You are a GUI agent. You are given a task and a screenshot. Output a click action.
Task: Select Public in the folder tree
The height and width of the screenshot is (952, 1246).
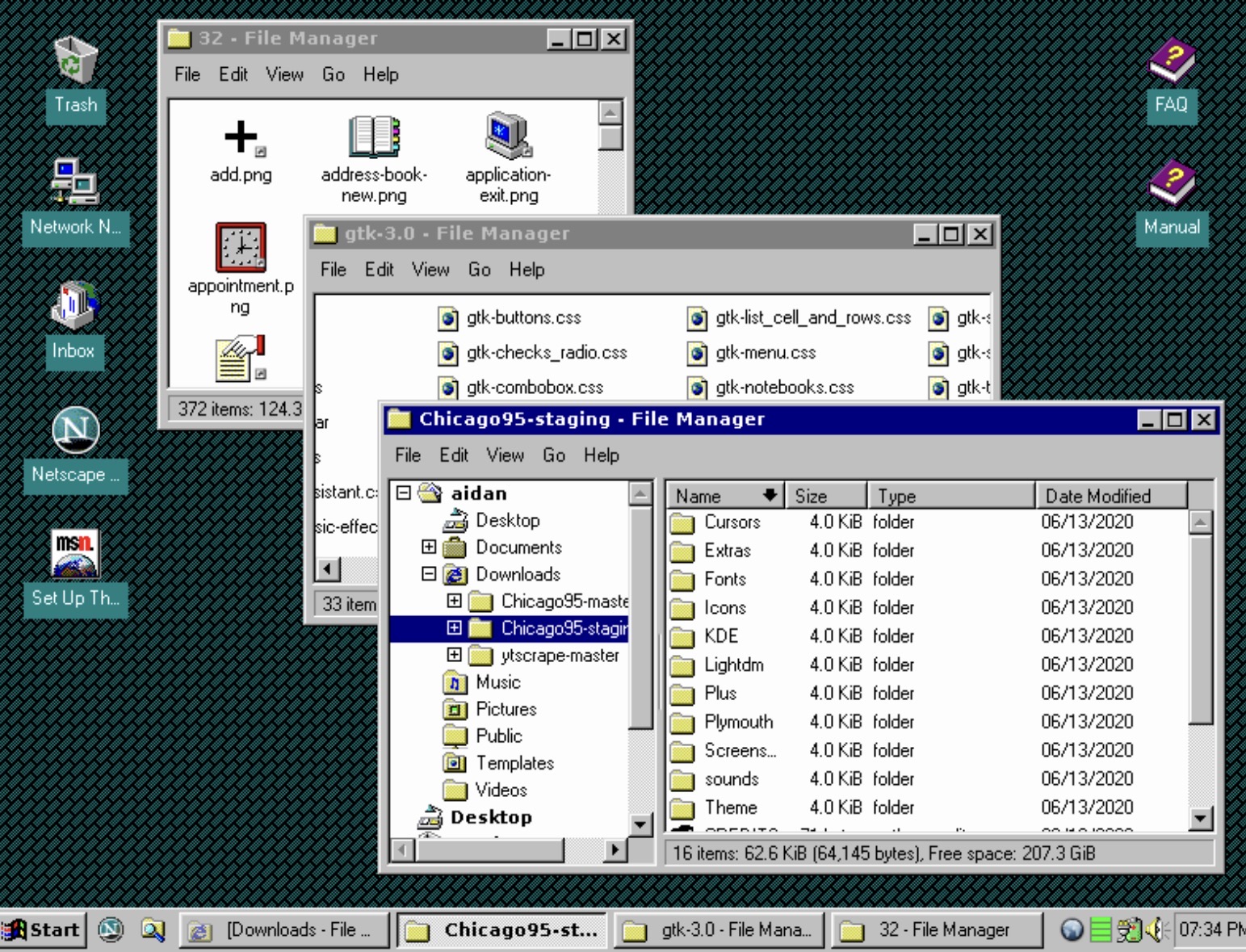pos(483,736)
